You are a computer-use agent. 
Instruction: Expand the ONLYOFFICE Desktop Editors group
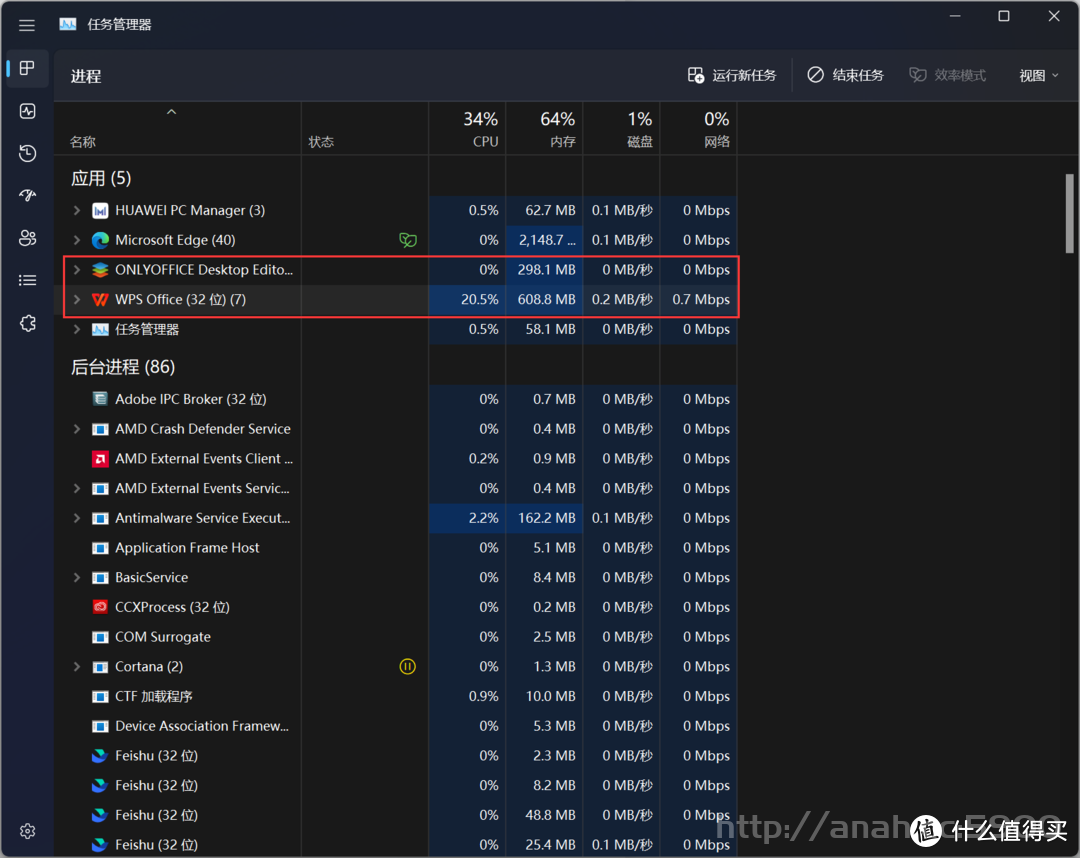pos(76,270)
